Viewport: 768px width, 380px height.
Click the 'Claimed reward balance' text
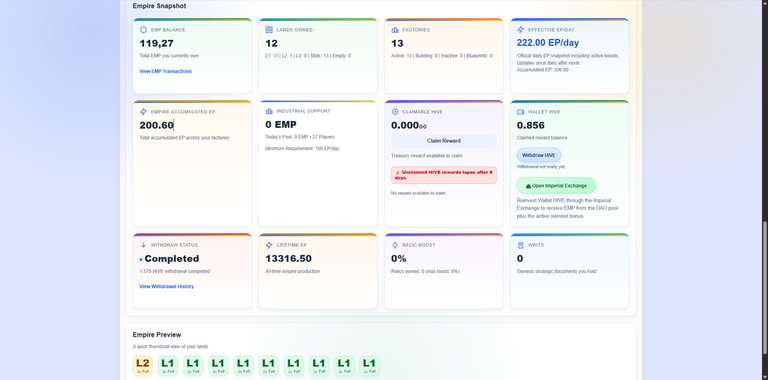541,138
